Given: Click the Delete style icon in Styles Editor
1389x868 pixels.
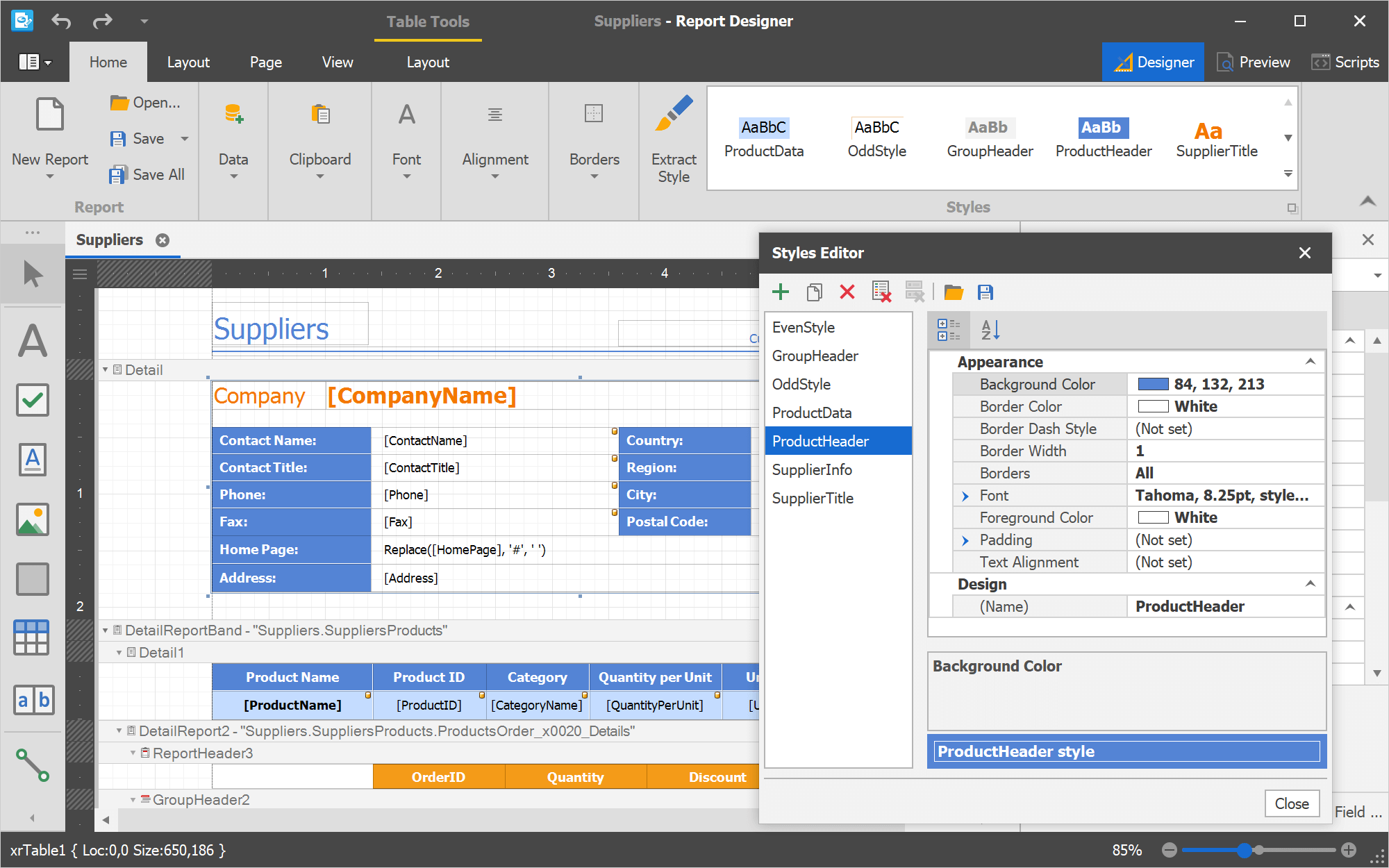Looking at the screenshot, I should [848, 292].
